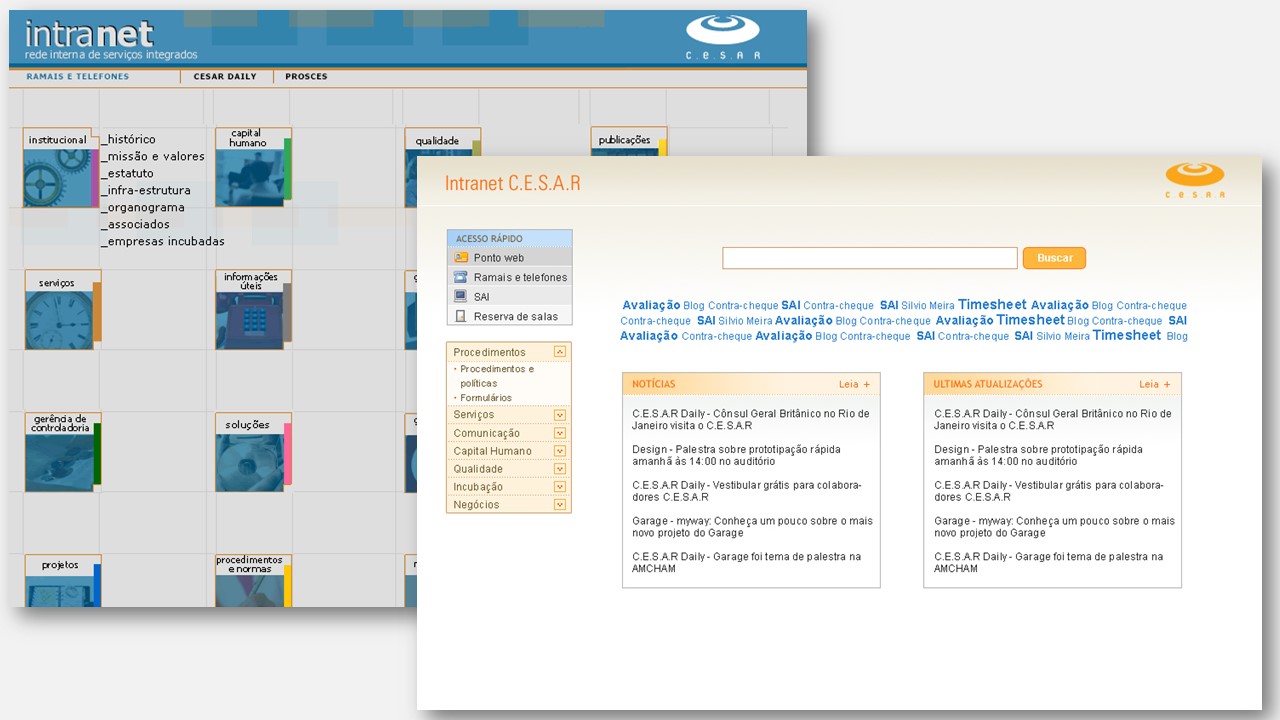This screenshot has height=720, width=1280.
Task: Click the Buscar search button
Action: [1054, 258]
